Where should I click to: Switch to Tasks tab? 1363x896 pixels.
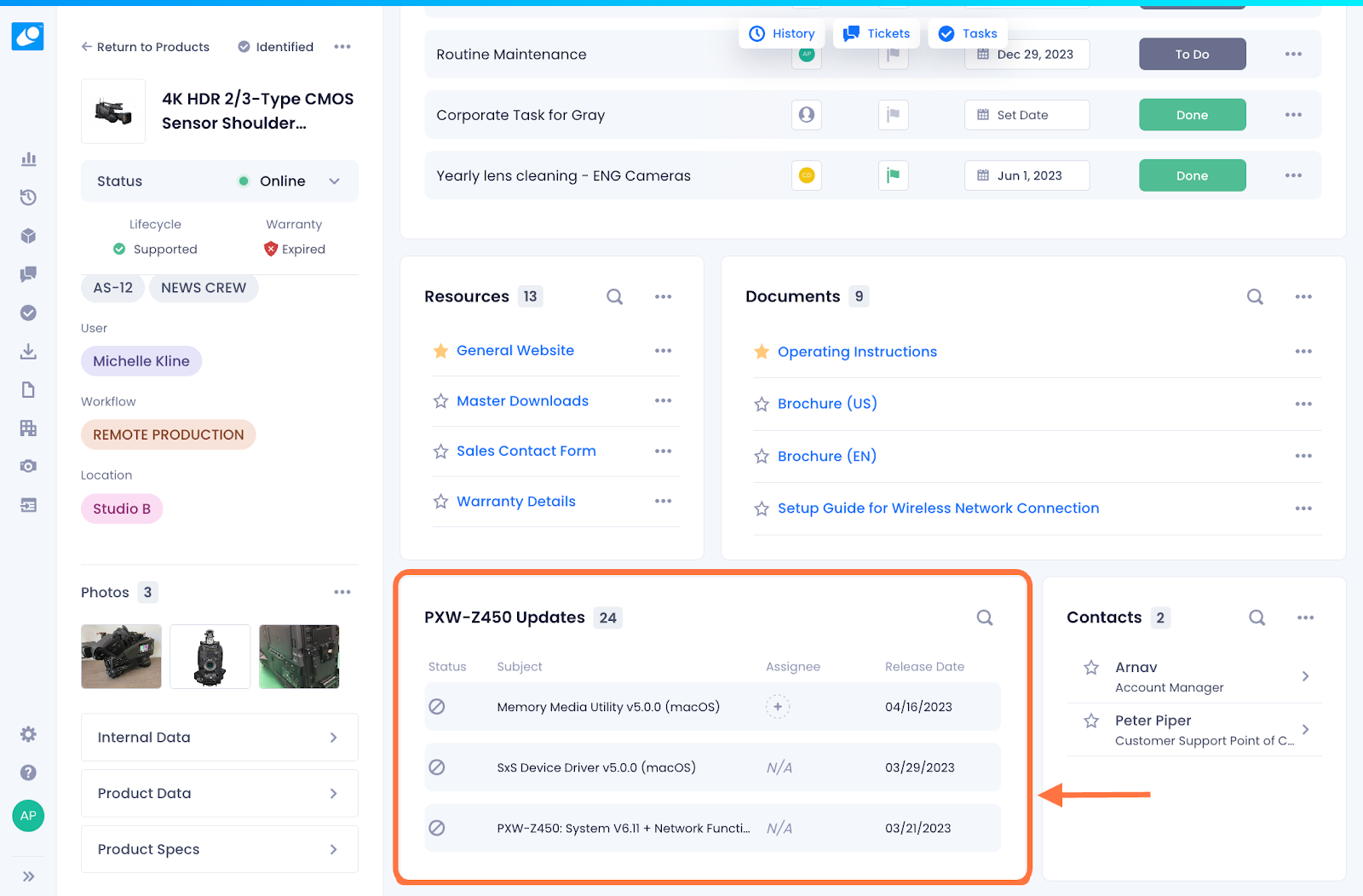(x=968, y=33)
